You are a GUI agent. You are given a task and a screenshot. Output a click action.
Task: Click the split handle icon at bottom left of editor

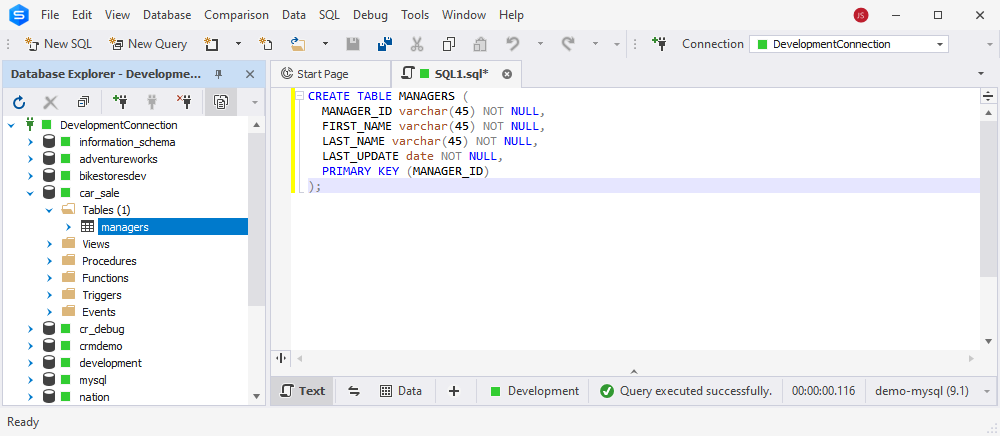pos(281,358)
